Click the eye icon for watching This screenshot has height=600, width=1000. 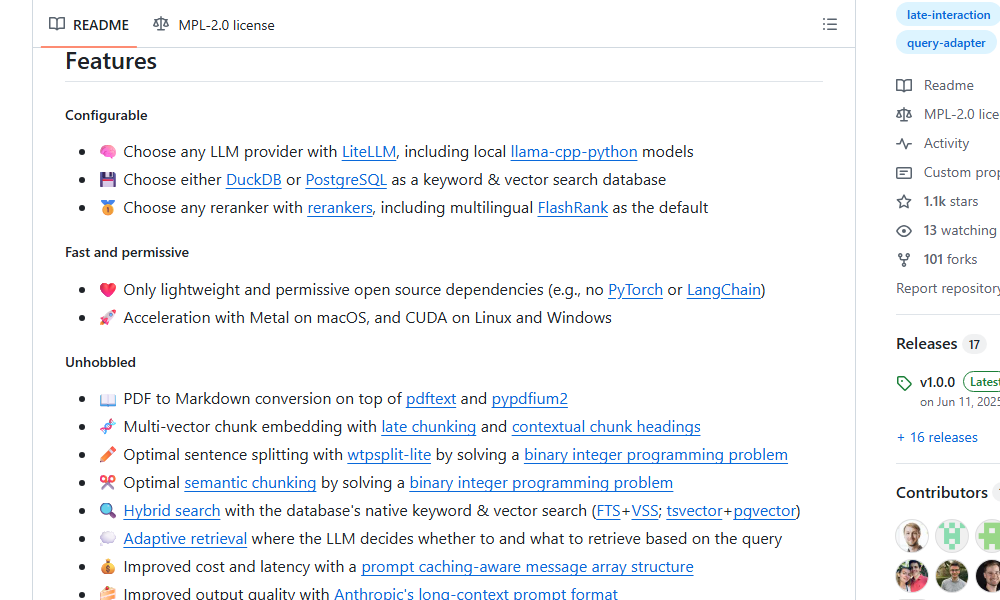coord(904,231)
